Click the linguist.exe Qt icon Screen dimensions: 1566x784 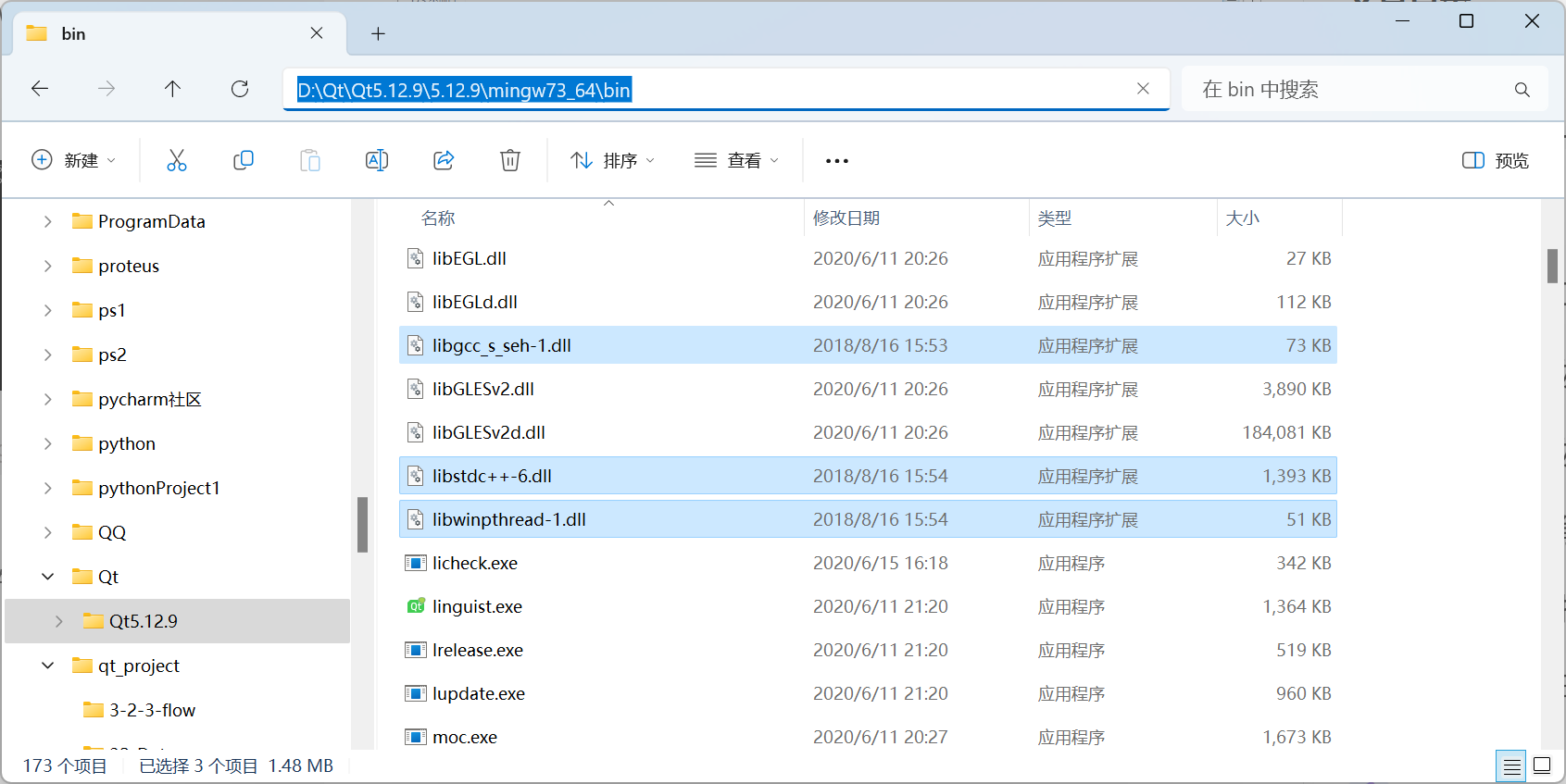tap(416, 606)
